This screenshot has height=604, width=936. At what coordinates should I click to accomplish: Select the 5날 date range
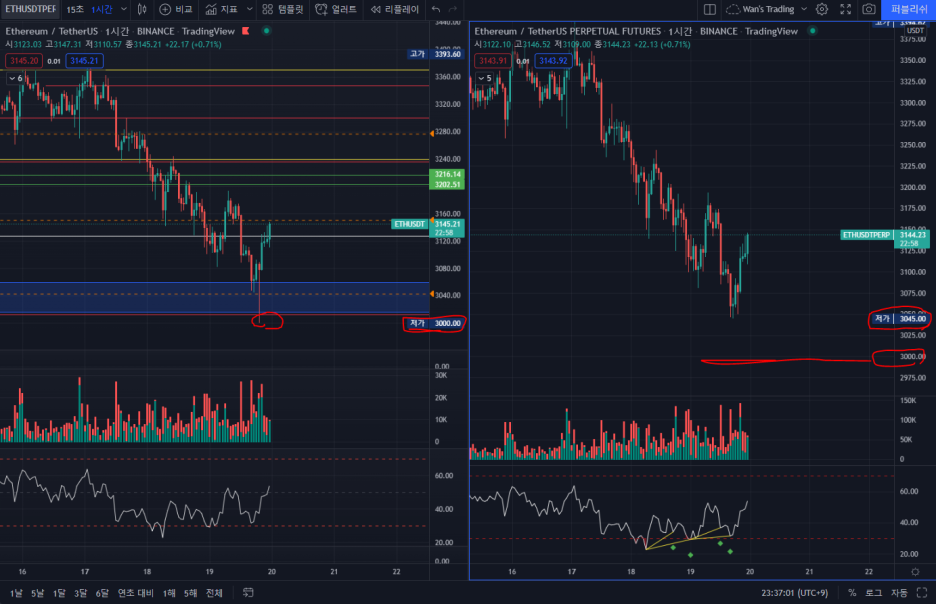(37, 593)
